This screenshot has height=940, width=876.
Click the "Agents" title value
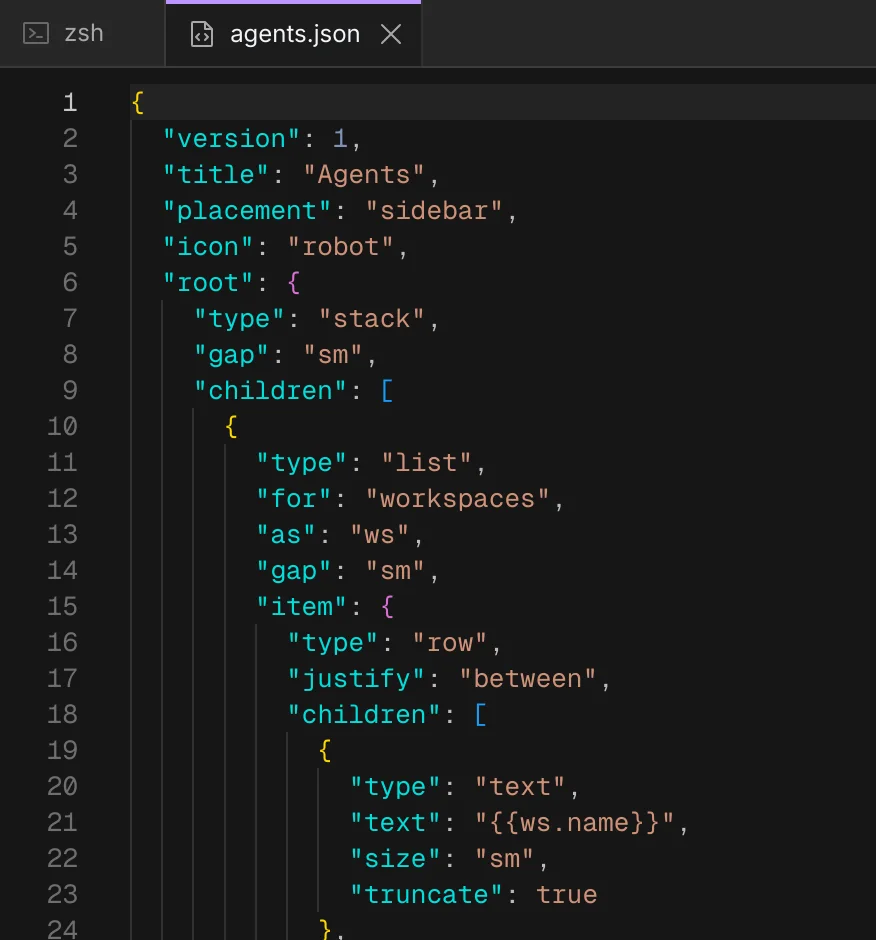(363, 175)
